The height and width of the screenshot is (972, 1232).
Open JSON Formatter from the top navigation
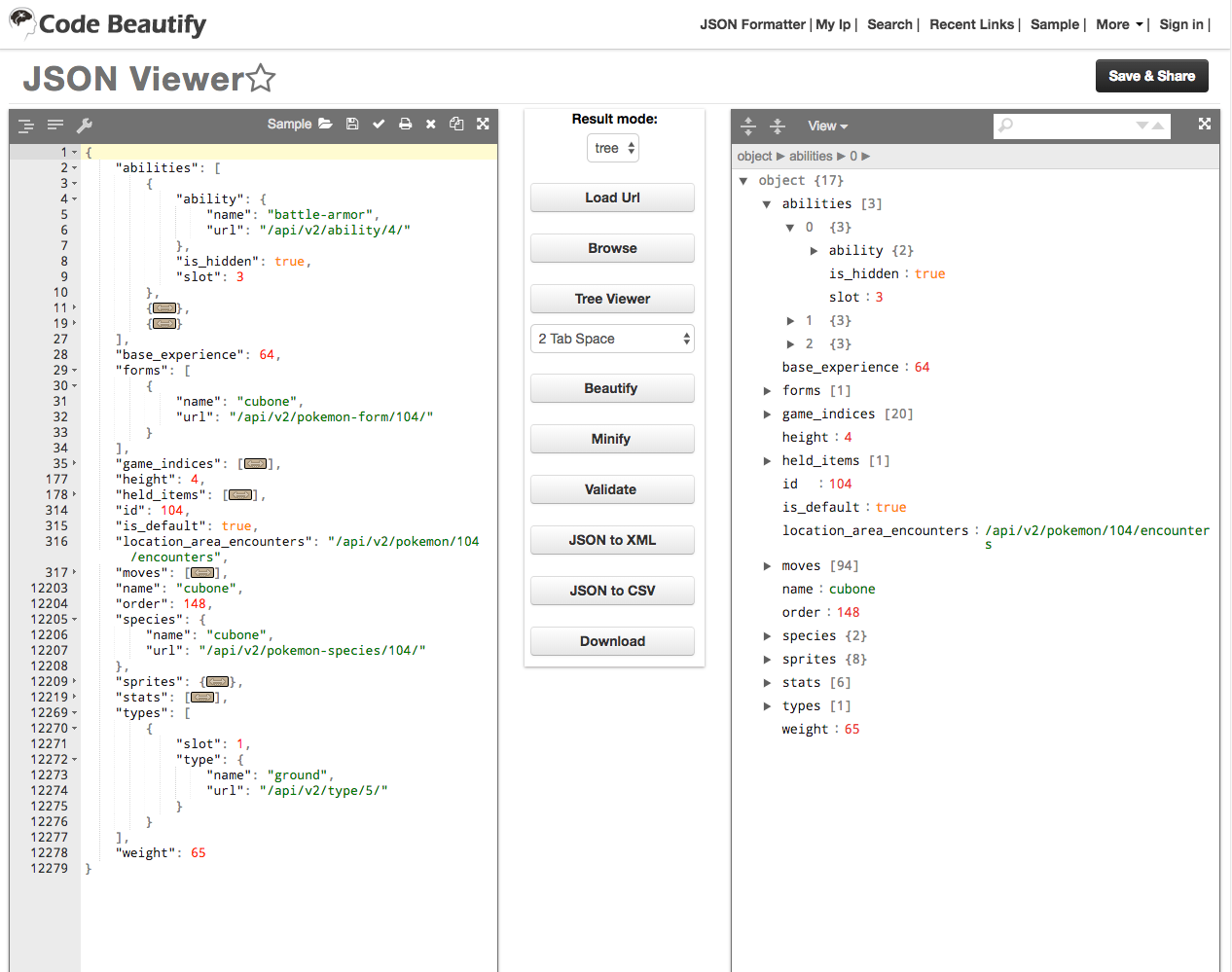click(x=752, y=24)
